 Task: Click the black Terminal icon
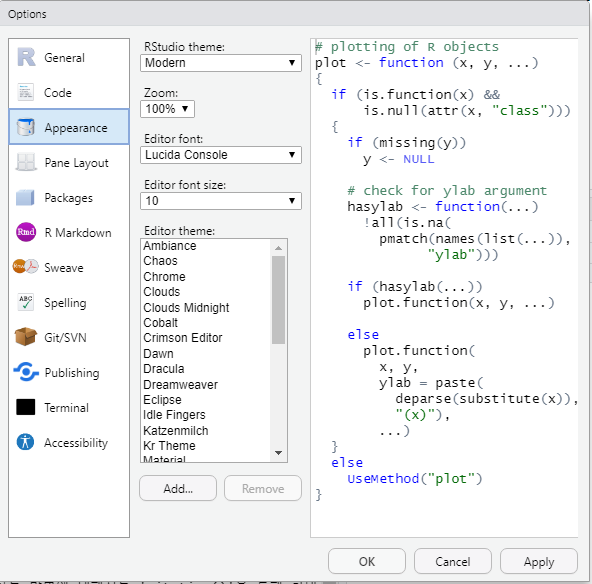[26, 407]
